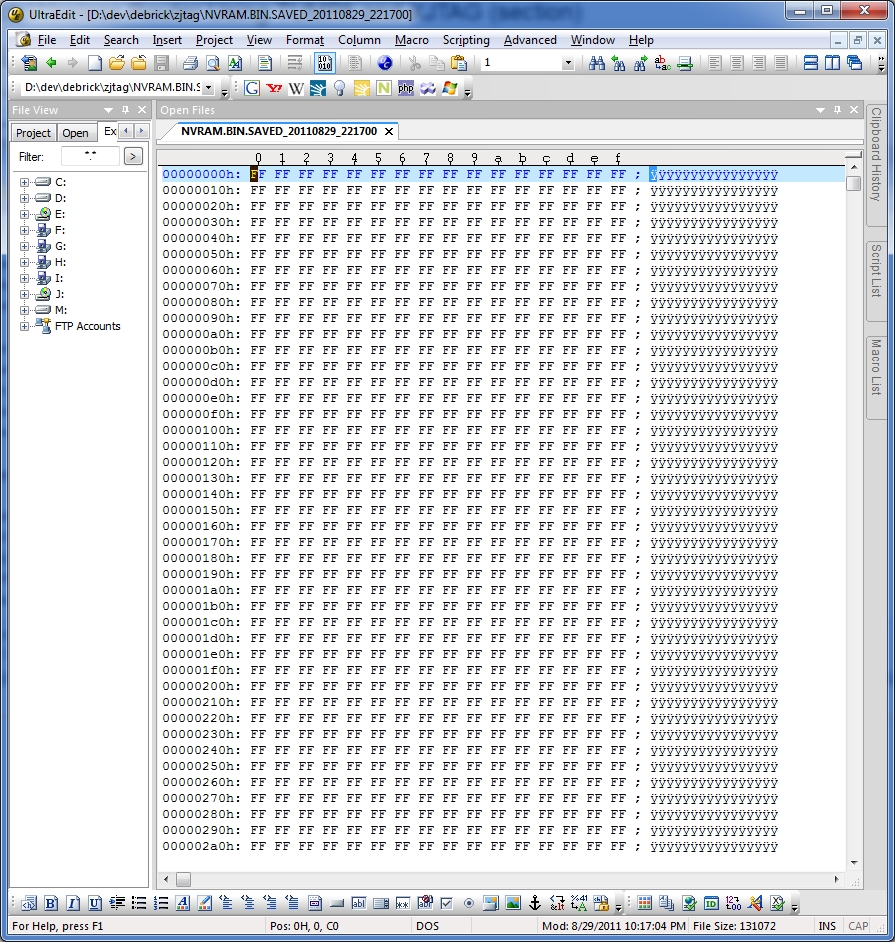The width and height of the screenshot is (895, 942).
Task: Select FTP Accounts tree item
Action: (x=88, y=326)
